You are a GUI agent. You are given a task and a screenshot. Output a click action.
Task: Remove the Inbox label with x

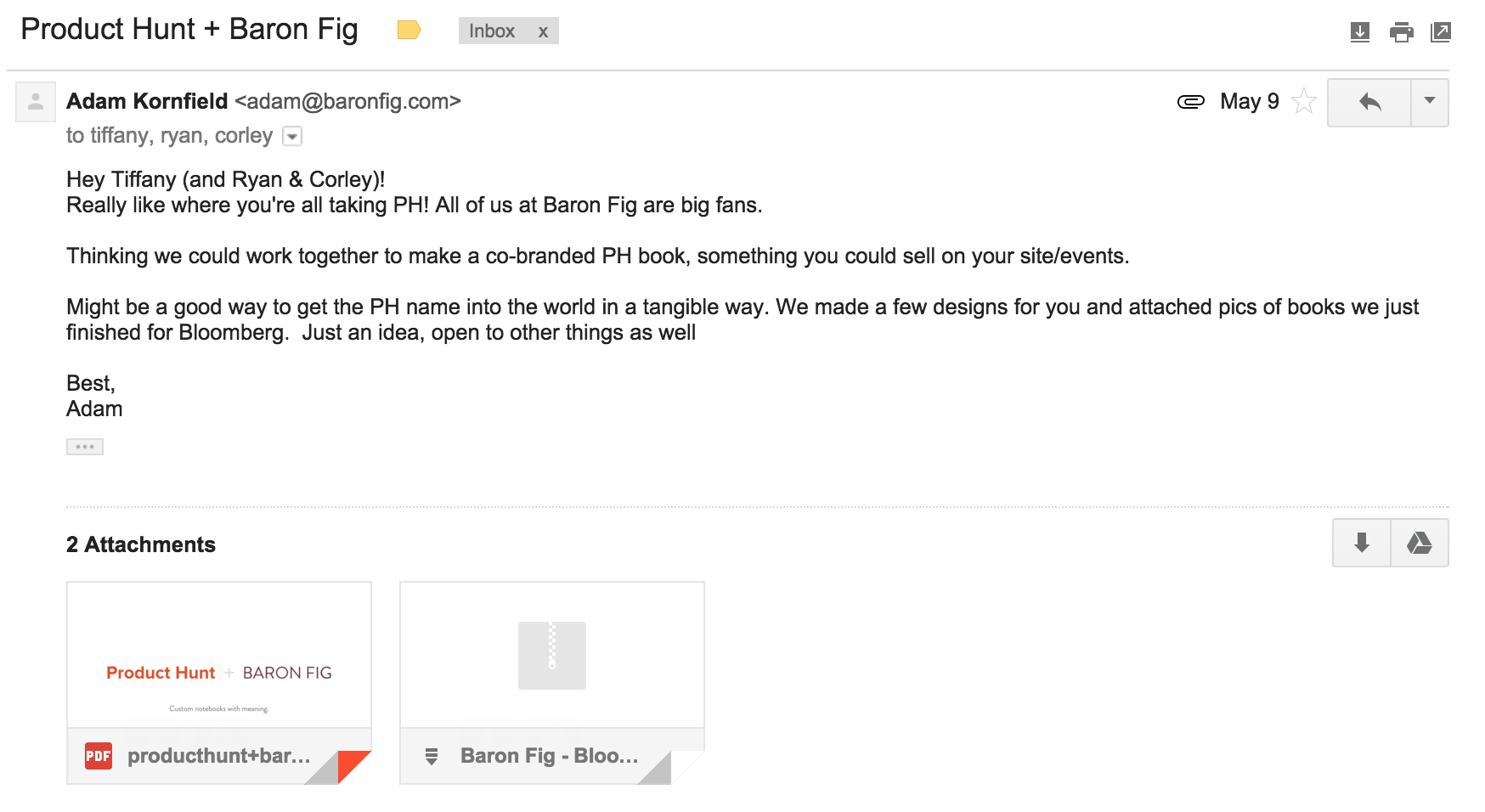(543, 31)
